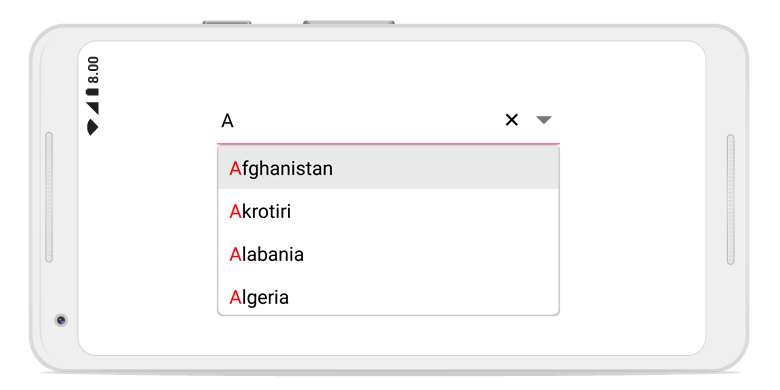Viewport: 780px width, 390px height.
Task: Tap the cellular signal strength icon
Action: 93,108
